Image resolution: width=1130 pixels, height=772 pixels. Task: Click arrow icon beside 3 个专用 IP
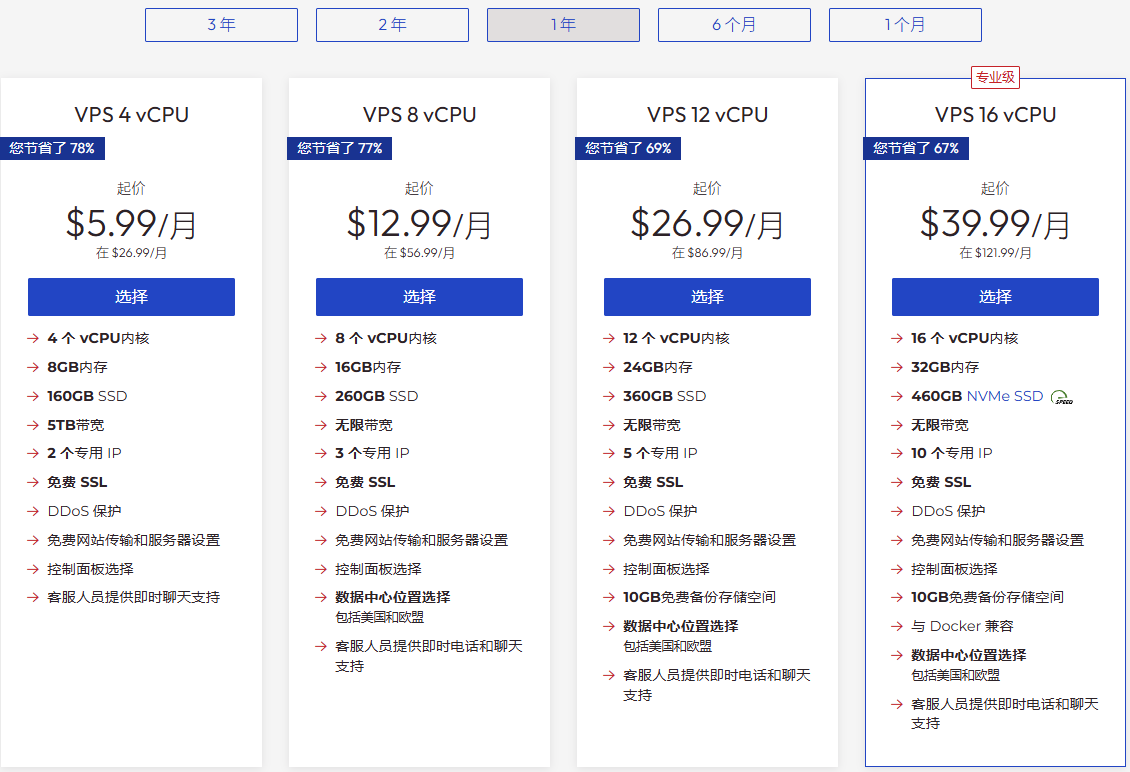pyautogui.click(x=321, y=453)
